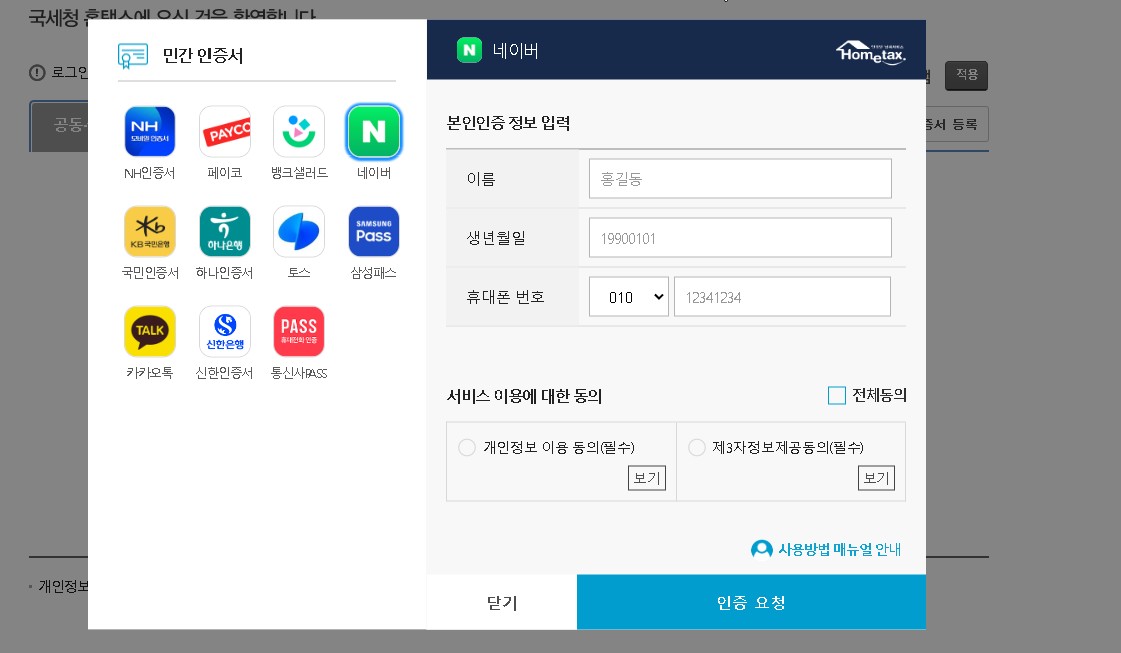Click 보기 next to 개인정보 이용 동의

coord(646,478)
